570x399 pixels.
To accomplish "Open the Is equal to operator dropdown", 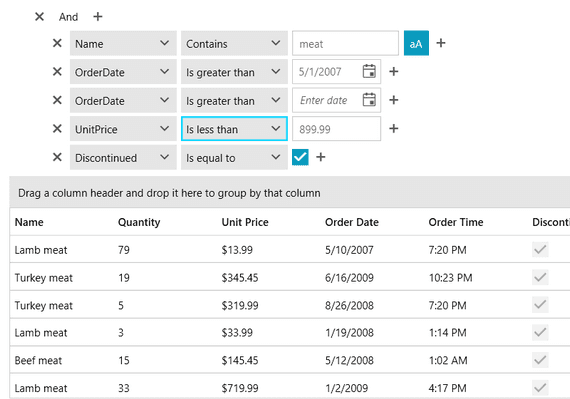I will [234, 157].
